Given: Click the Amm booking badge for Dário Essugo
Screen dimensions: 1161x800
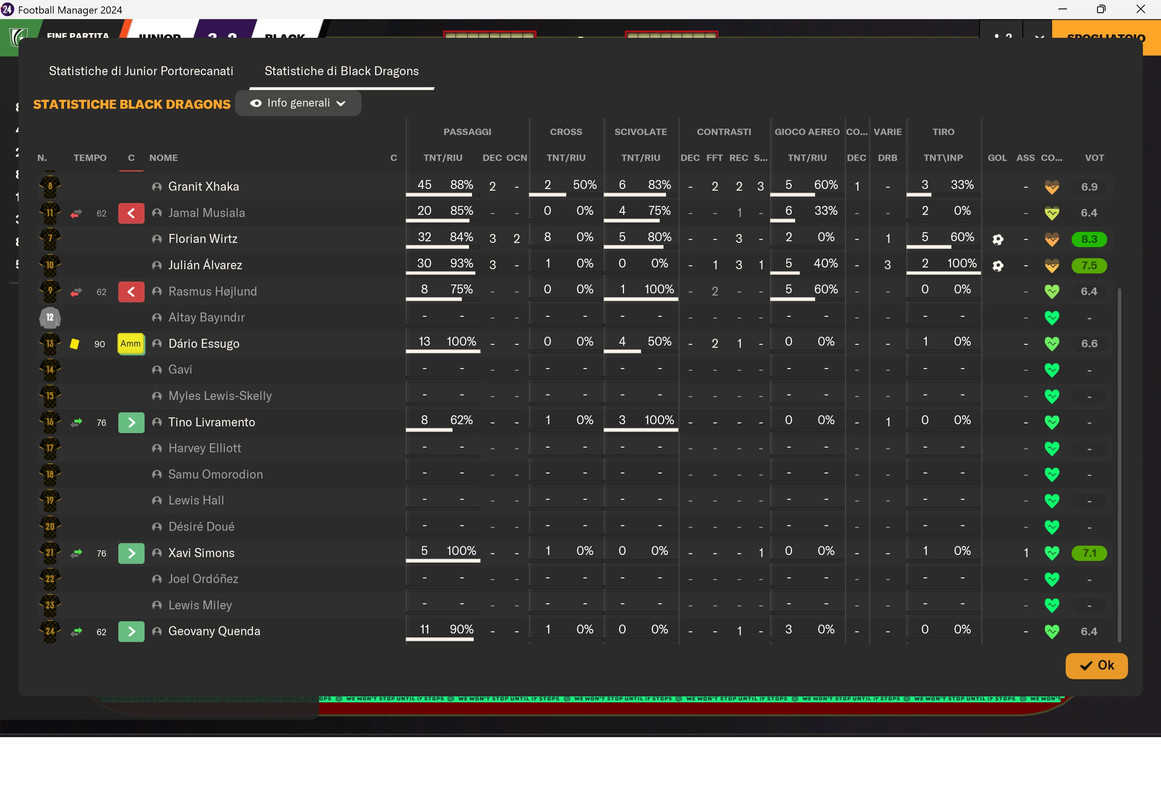Looking at the screenshot, I should pyautogui.click(x=131, y=344).
